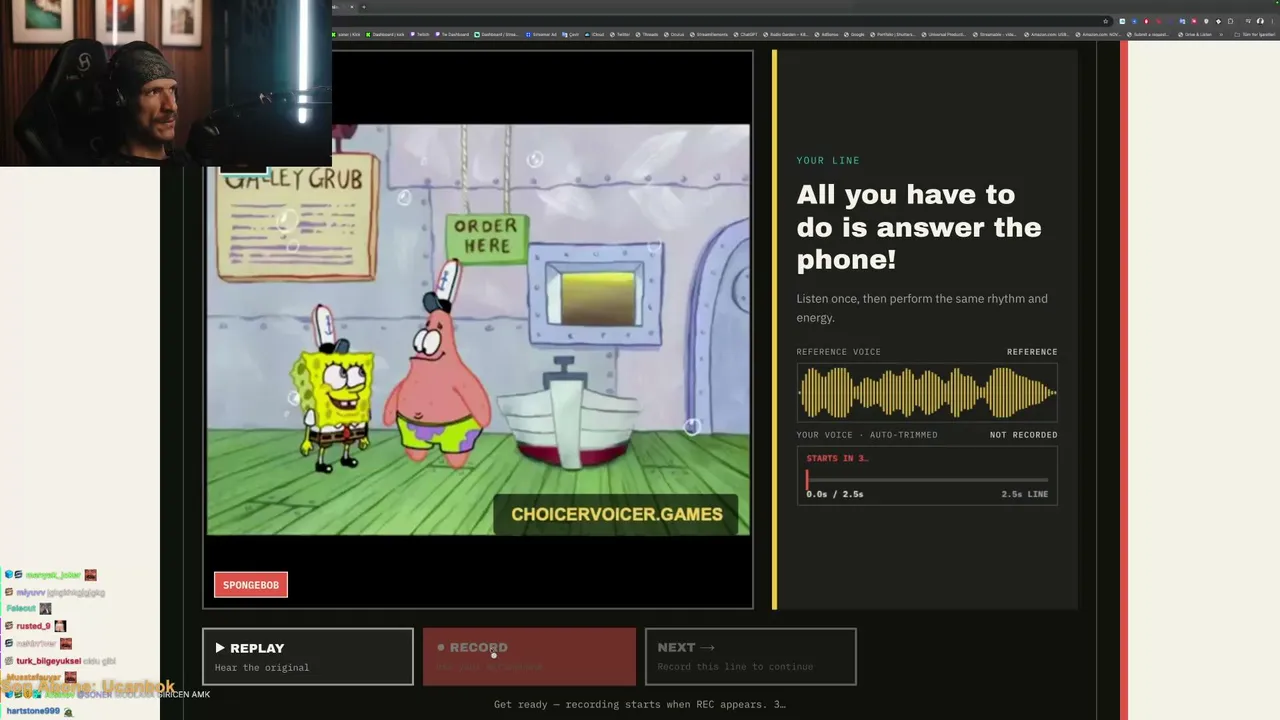Bookmark this page with the star icon

(x=1105, y=21)
